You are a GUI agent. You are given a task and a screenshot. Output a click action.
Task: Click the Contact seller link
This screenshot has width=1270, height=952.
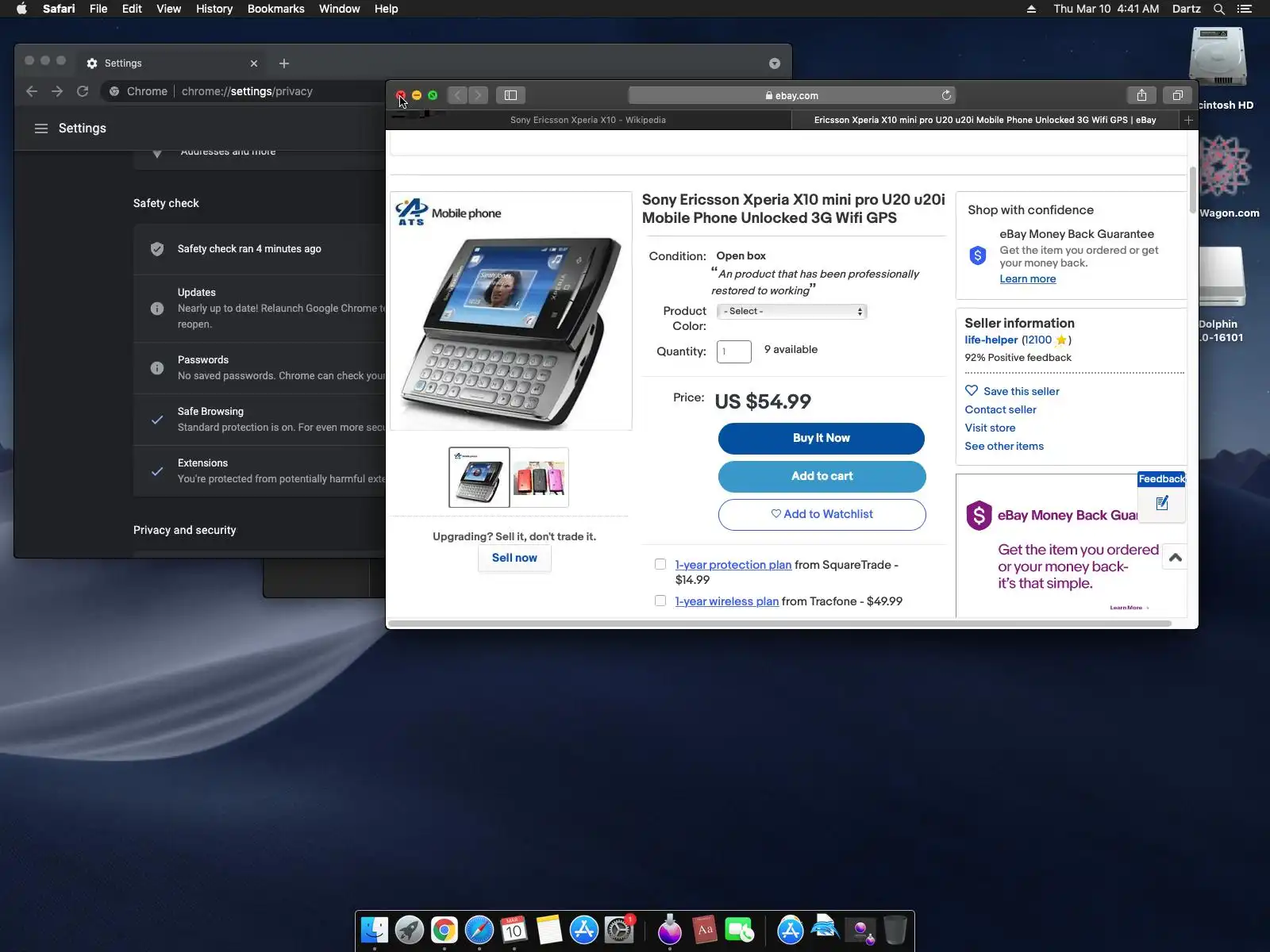click(1001, 409)
